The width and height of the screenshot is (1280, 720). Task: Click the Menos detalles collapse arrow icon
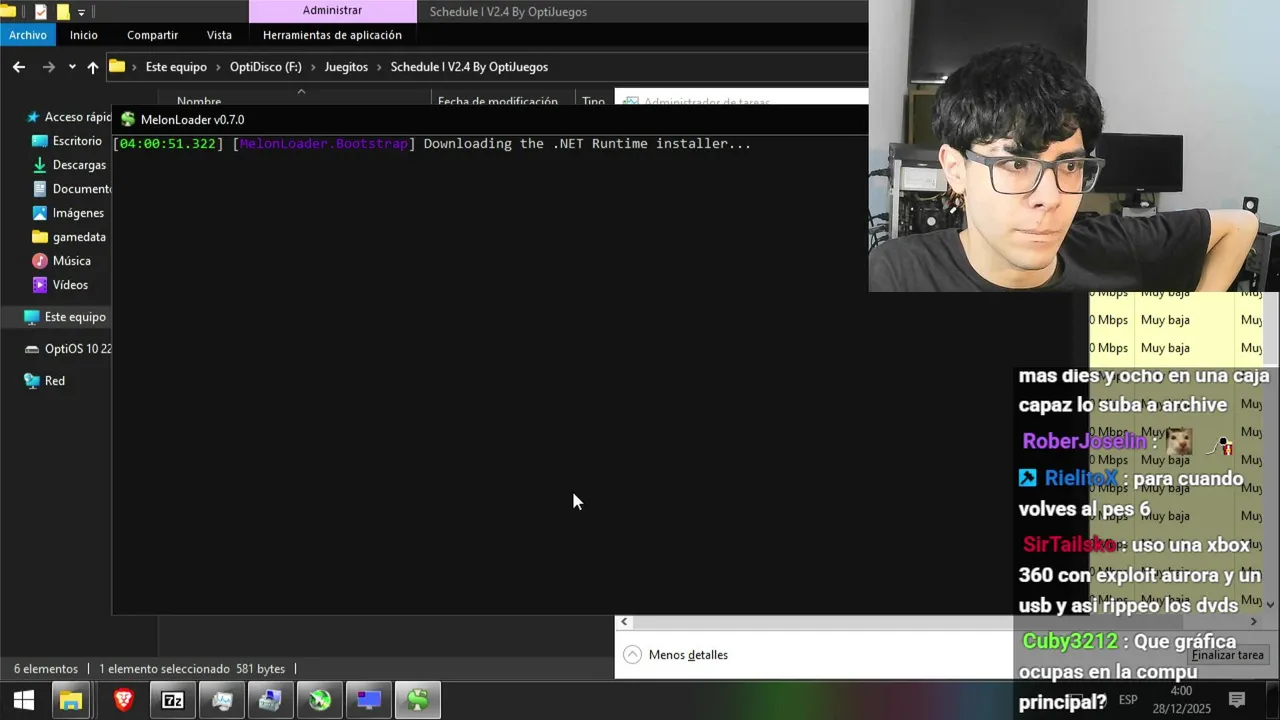click(x=632, y=655)
